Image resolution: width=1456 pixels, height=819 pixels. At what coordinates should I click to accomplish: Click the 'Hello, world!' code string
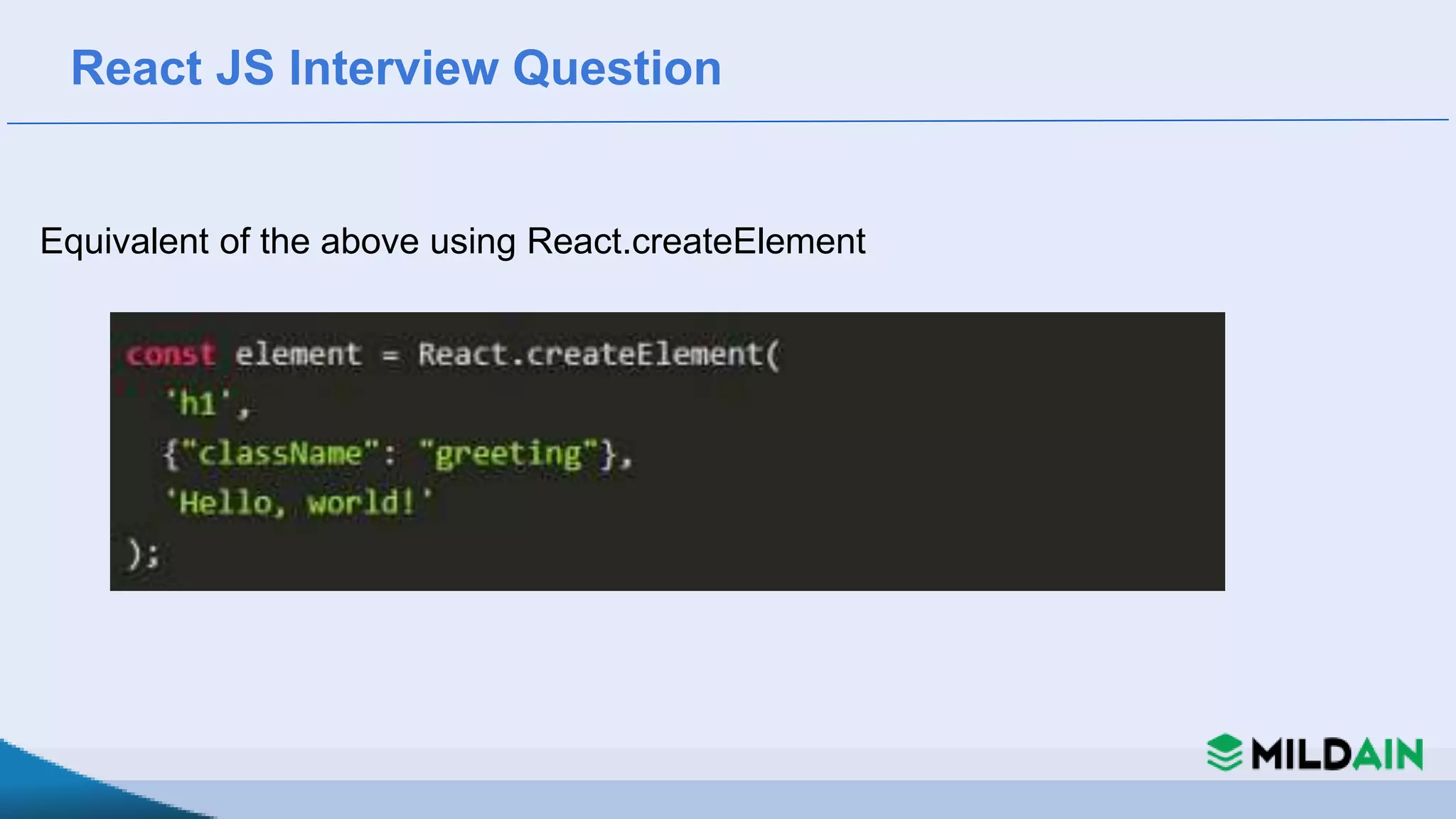(298, 503)
